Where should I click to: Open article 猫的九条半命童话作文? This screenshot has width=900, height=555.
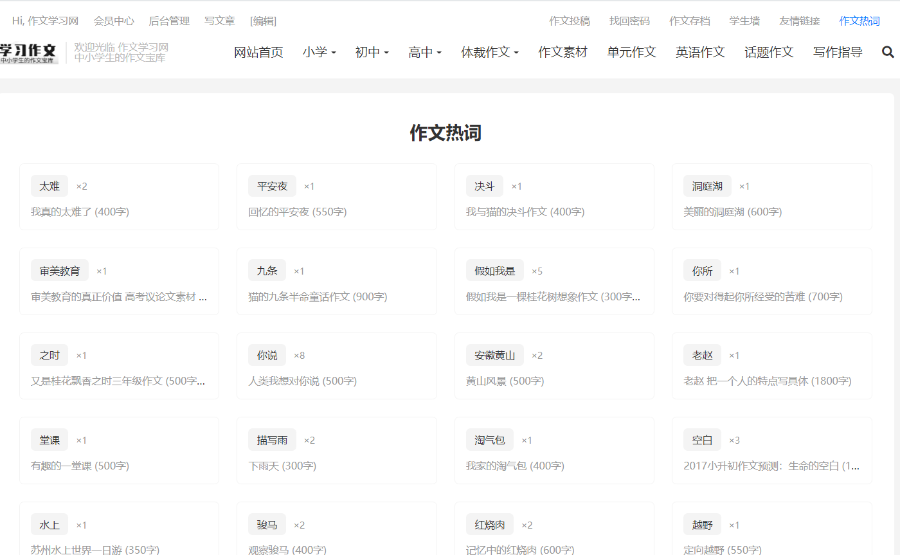pos(317,297)
